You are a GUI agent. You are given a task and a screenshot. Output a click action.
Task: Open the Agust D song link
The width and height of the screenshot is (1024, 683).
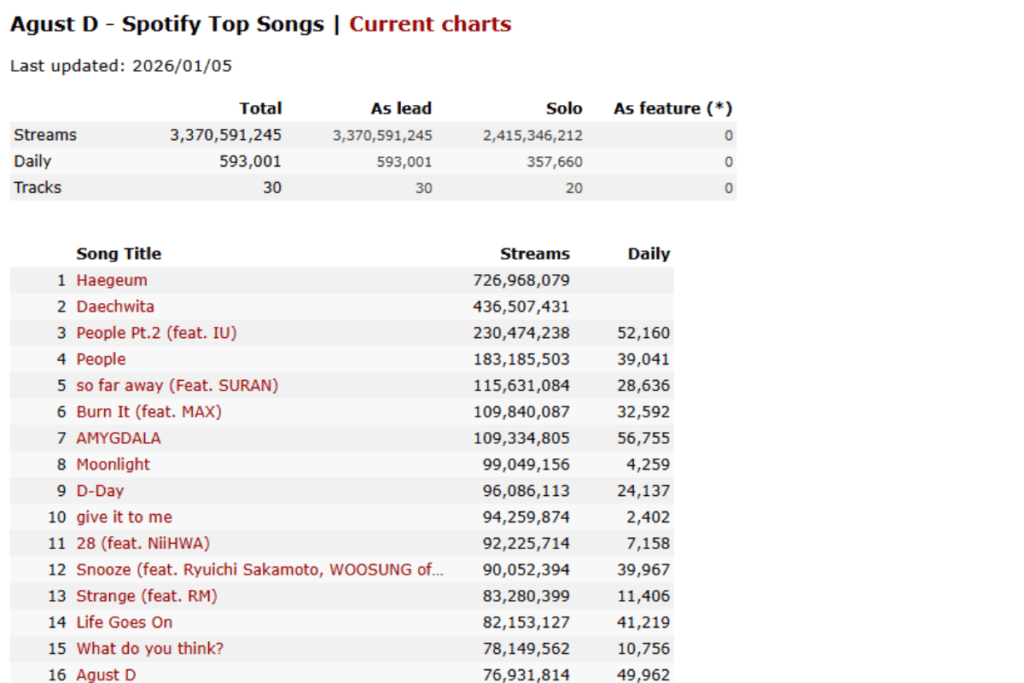pyautogui.click(x=106, y=675)
